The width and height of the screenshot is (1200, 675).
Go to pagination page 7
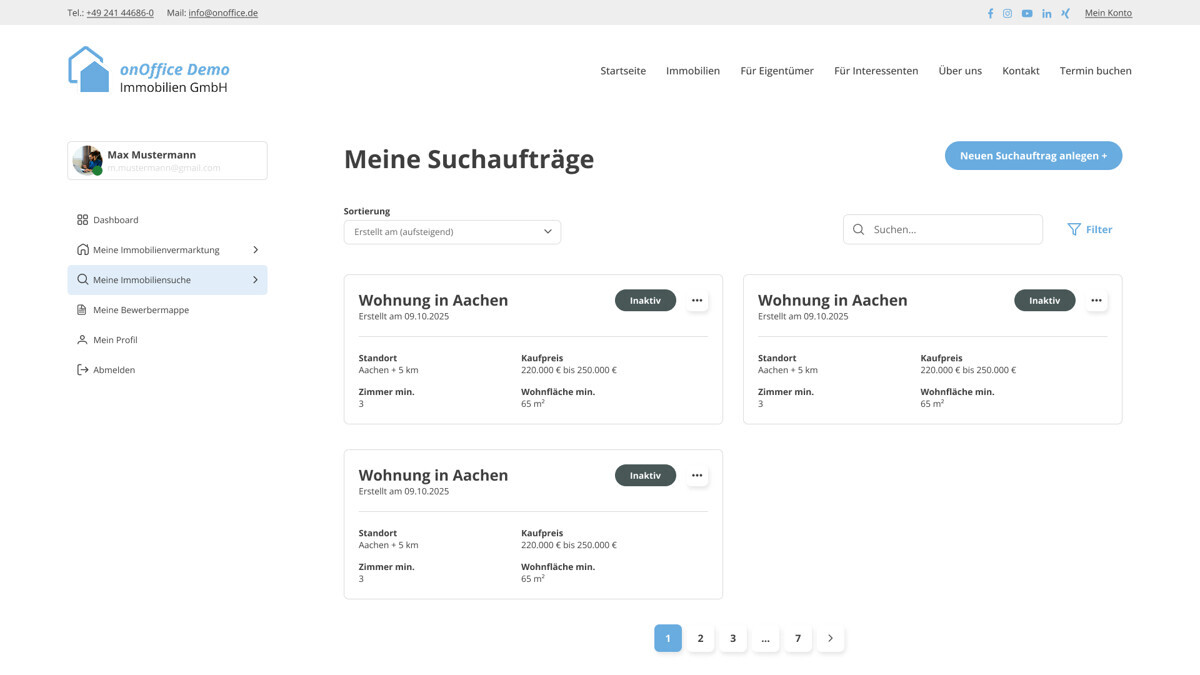click(x=798, y=637)
